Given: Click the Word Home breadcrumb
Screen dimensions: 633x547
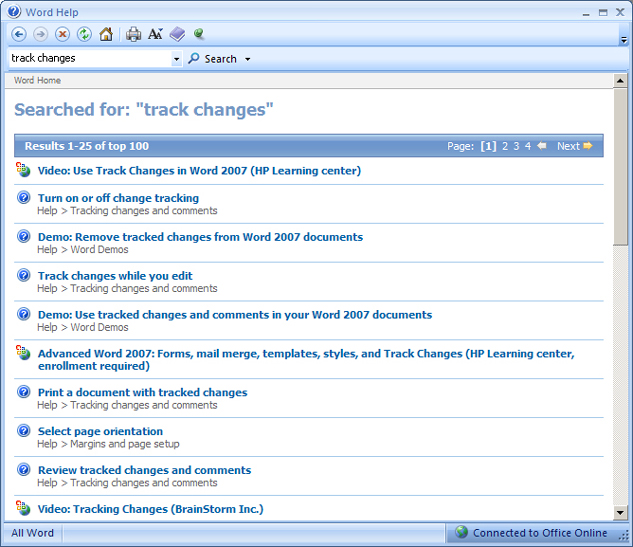Looking at the screenshot, I should tap(37, 80).
